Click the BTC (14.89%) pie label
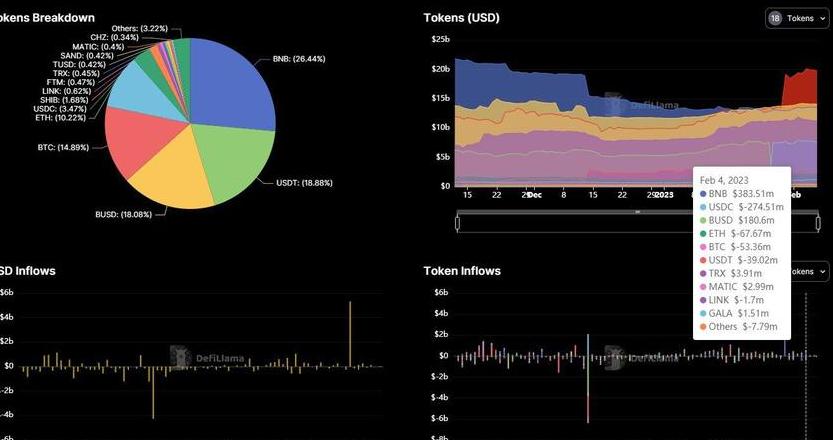 point(63,147)
